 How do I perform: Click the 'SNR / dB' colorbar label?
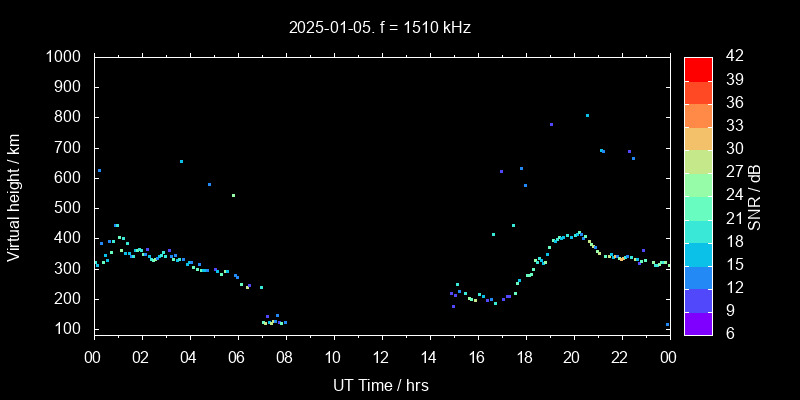[x=755, y=195]
